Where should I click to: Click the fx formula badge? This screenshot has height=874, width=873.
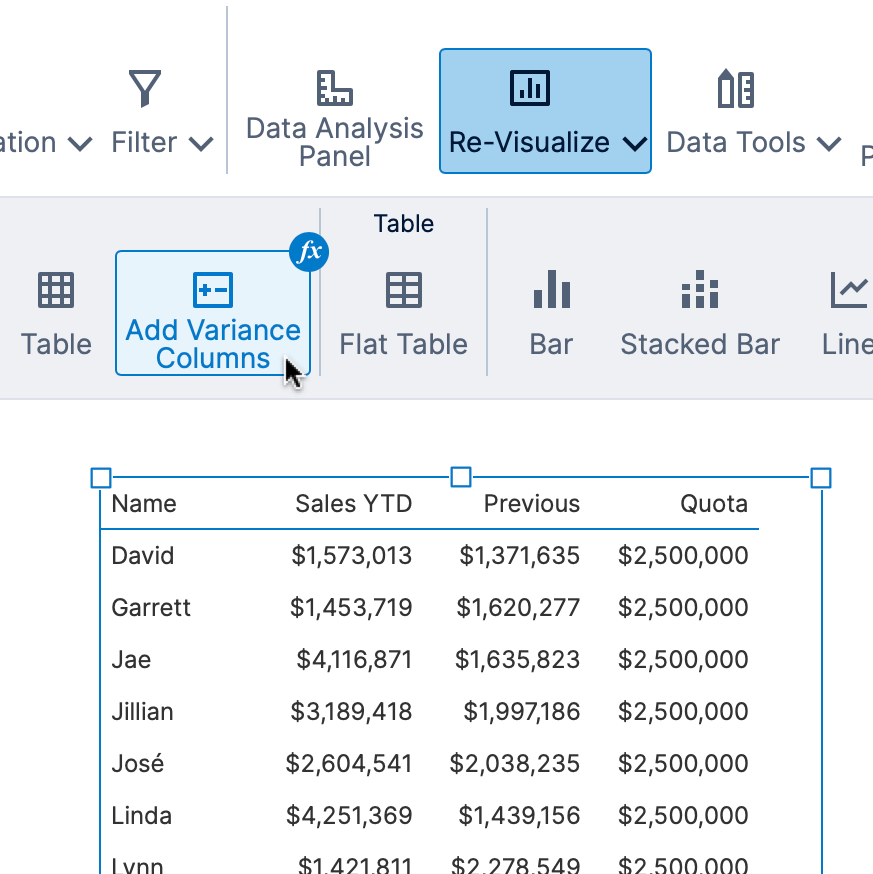coord(309,252)
